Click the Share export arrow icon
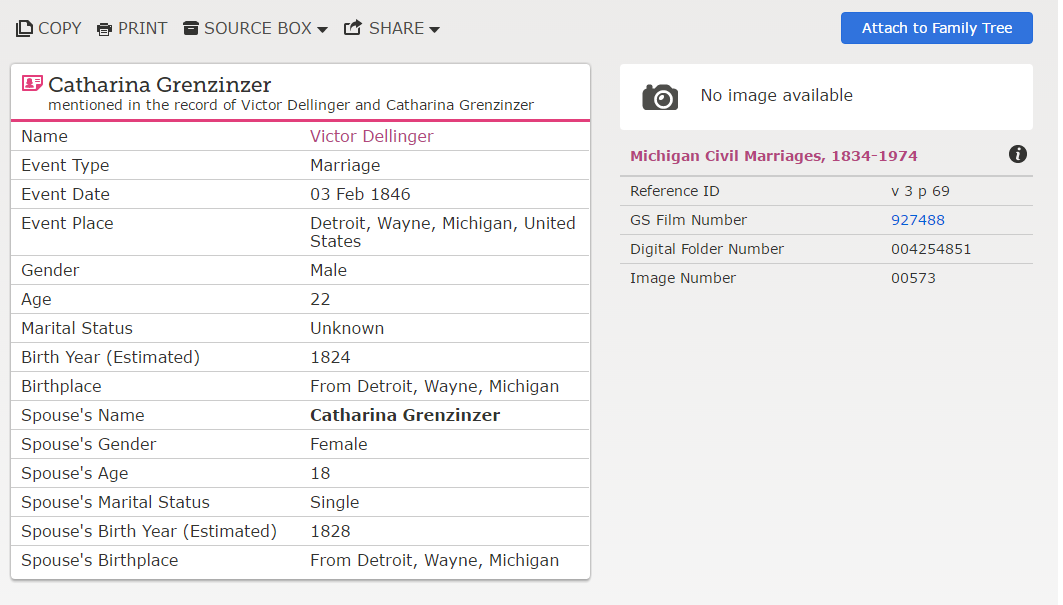Screen dimensions: 1063x605 click(x=351, y=28)
